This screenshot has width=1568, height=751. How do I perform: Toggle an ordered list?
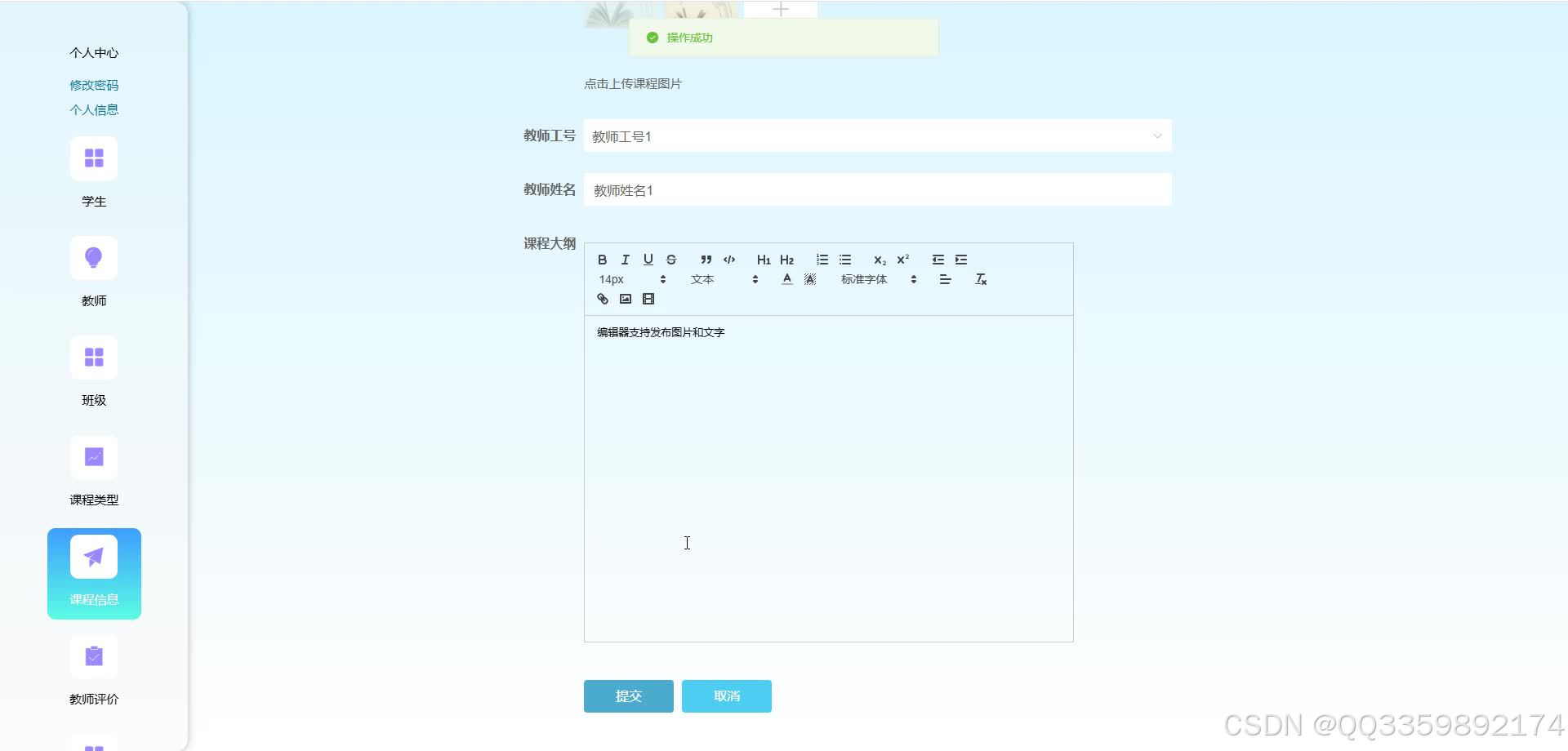coord(822,260)
